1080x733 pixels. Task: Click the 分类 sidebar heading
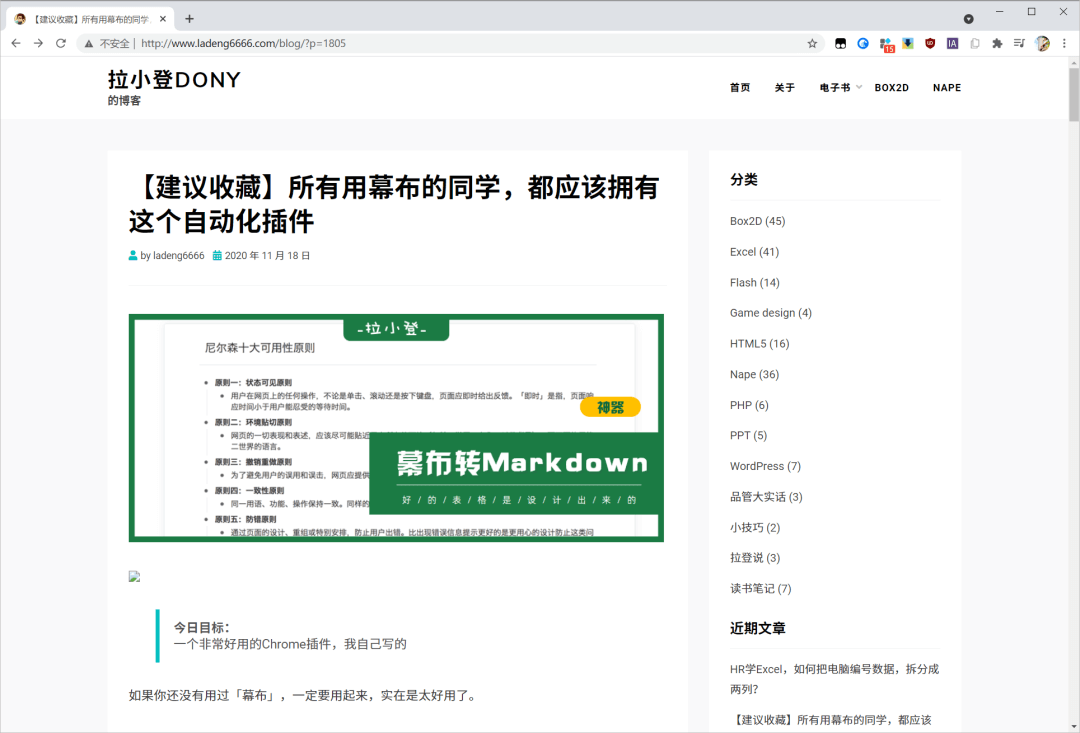tap(744, 180)
